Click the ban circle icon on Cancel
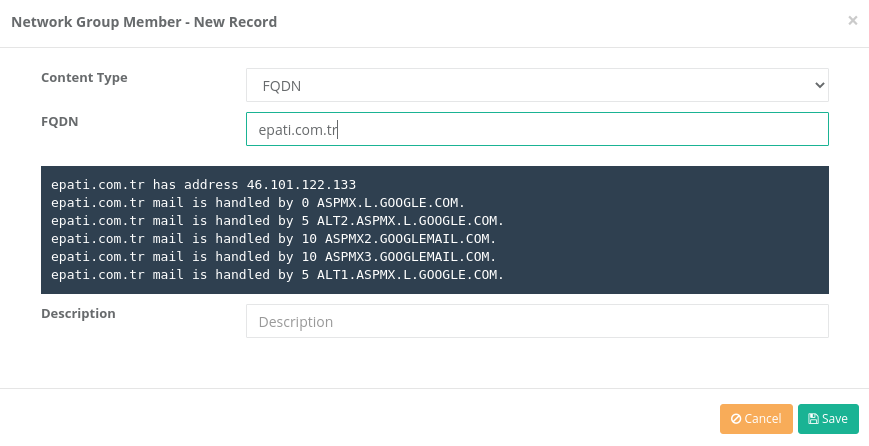Image resolution: width=869 pixels, height=446 pixels. [736, 419]
